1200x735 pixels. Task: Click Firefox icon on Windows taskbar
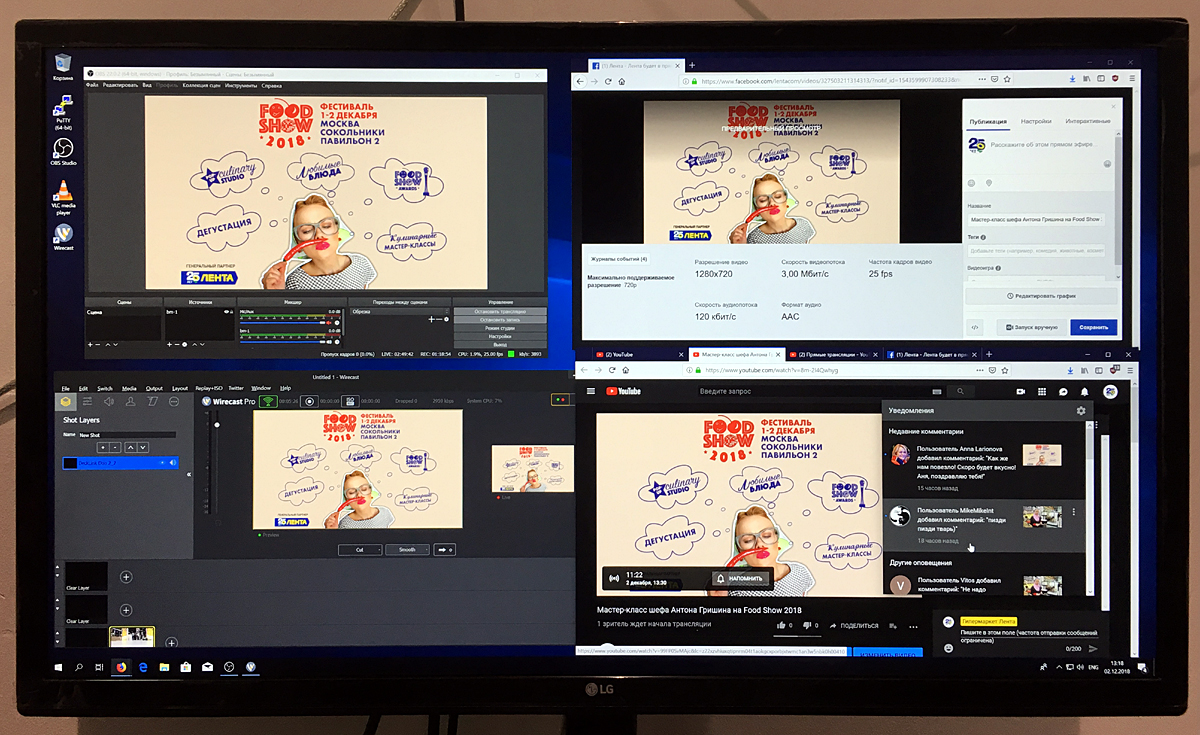[122, 666]
